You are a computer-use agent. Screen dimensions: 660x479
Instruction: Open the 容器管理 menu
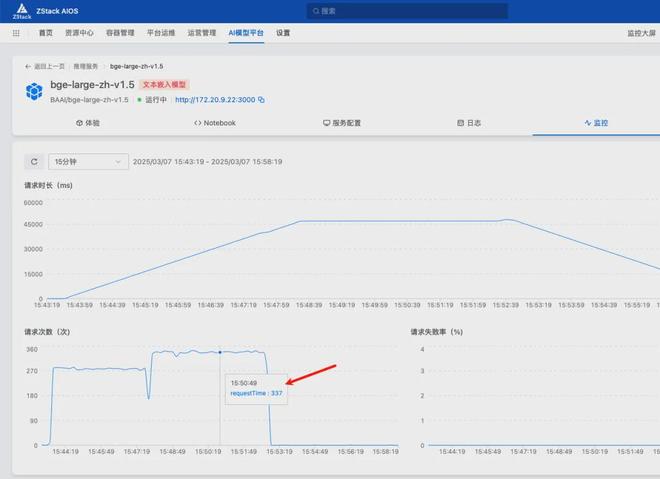click(120, 33)
